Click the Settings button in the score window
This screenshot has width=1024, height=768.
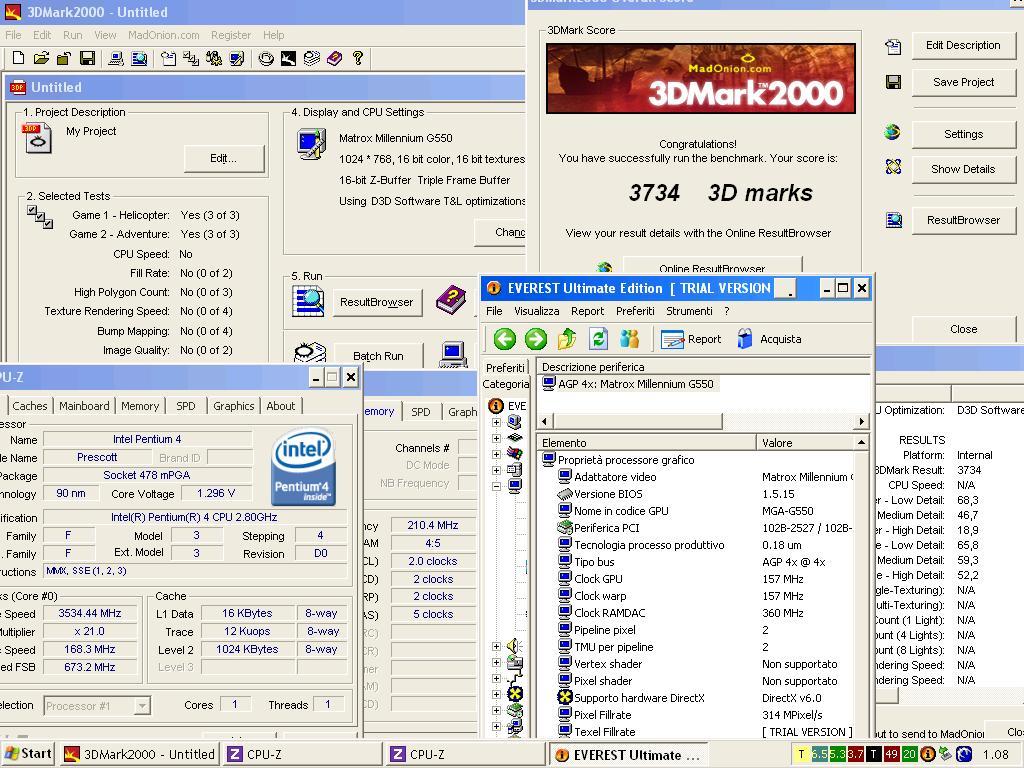coord(963,134)
